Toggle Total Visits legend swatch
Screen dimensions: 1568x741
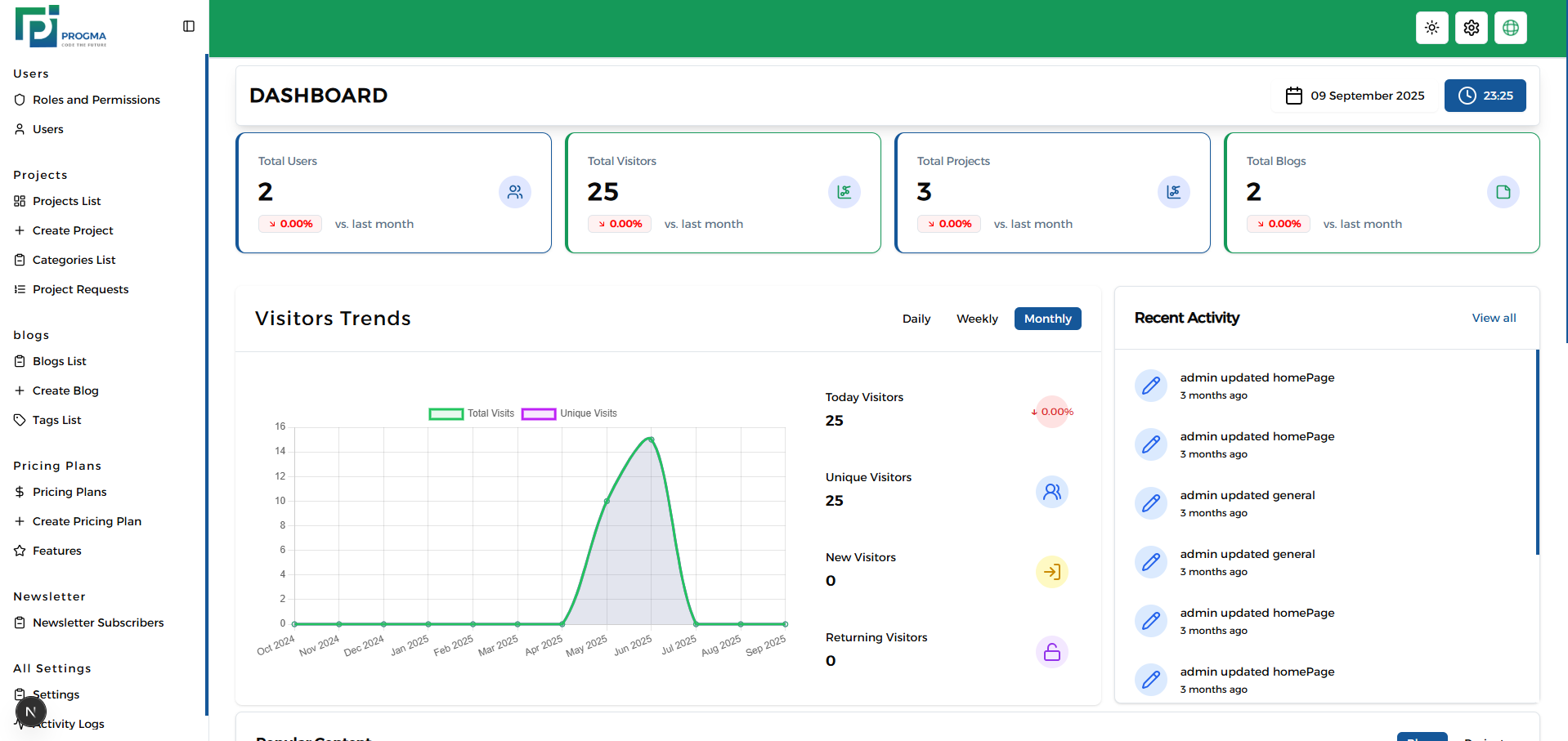tap(446, 414)
